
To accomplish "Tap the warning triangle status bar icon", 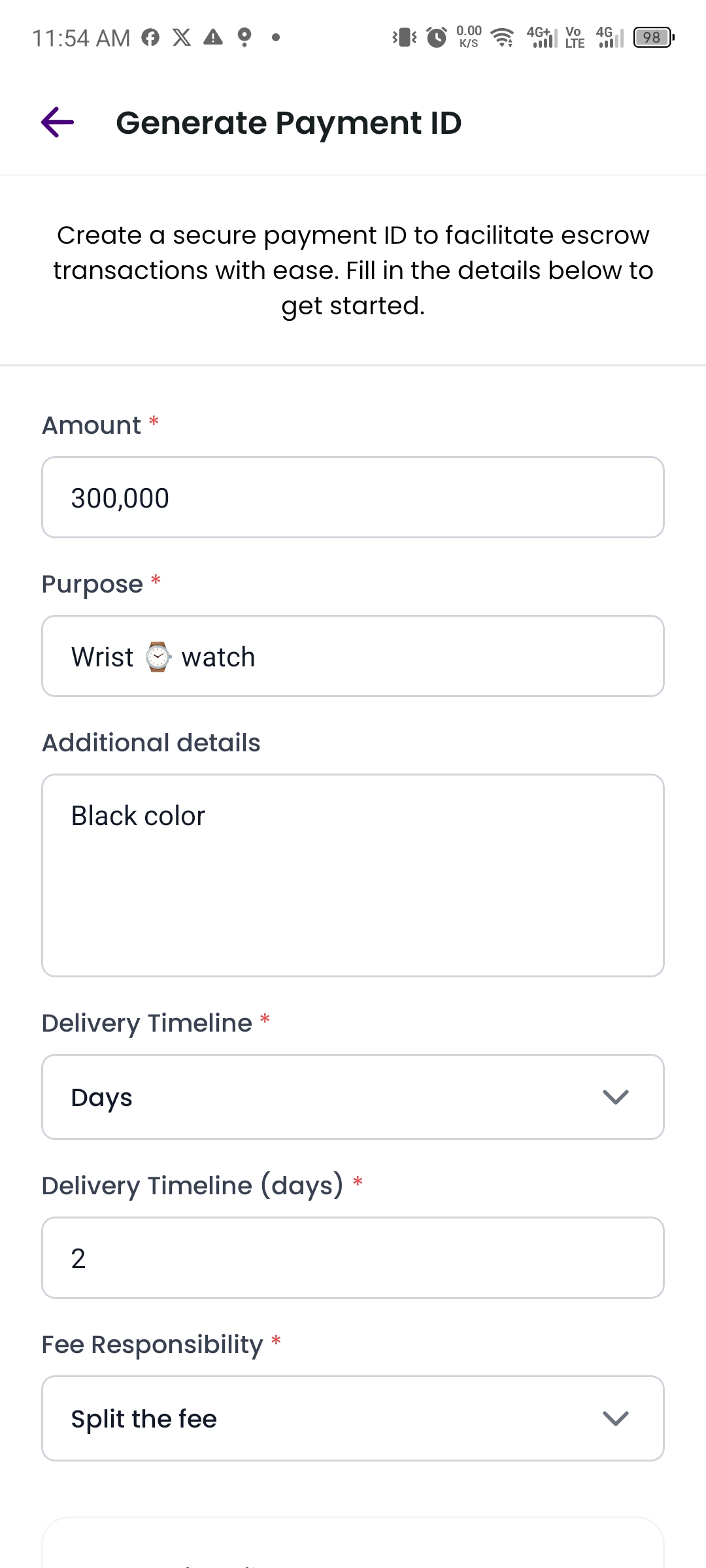I will (212, 37).
